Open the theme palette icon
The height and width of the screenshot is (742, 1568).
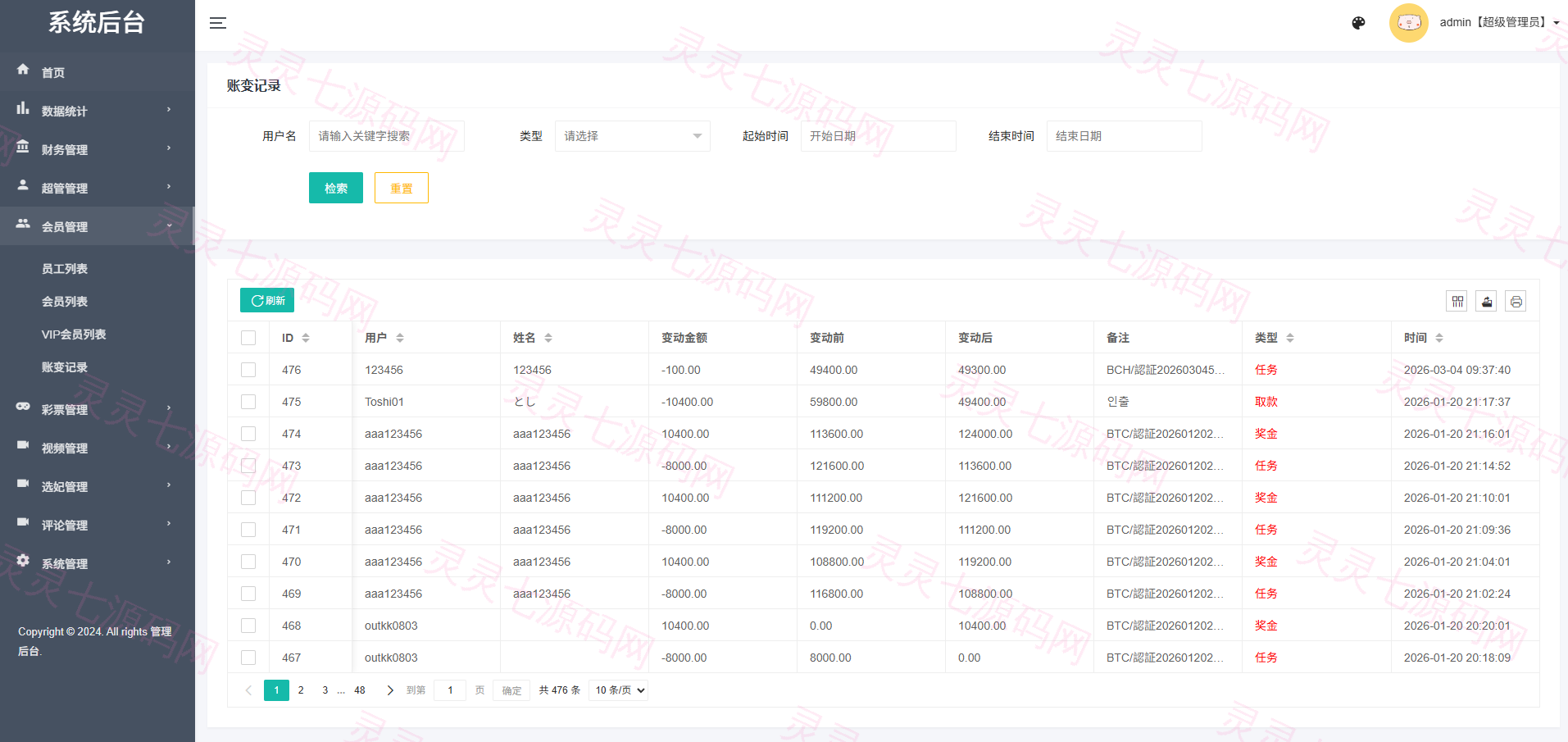pos(1358,23)
